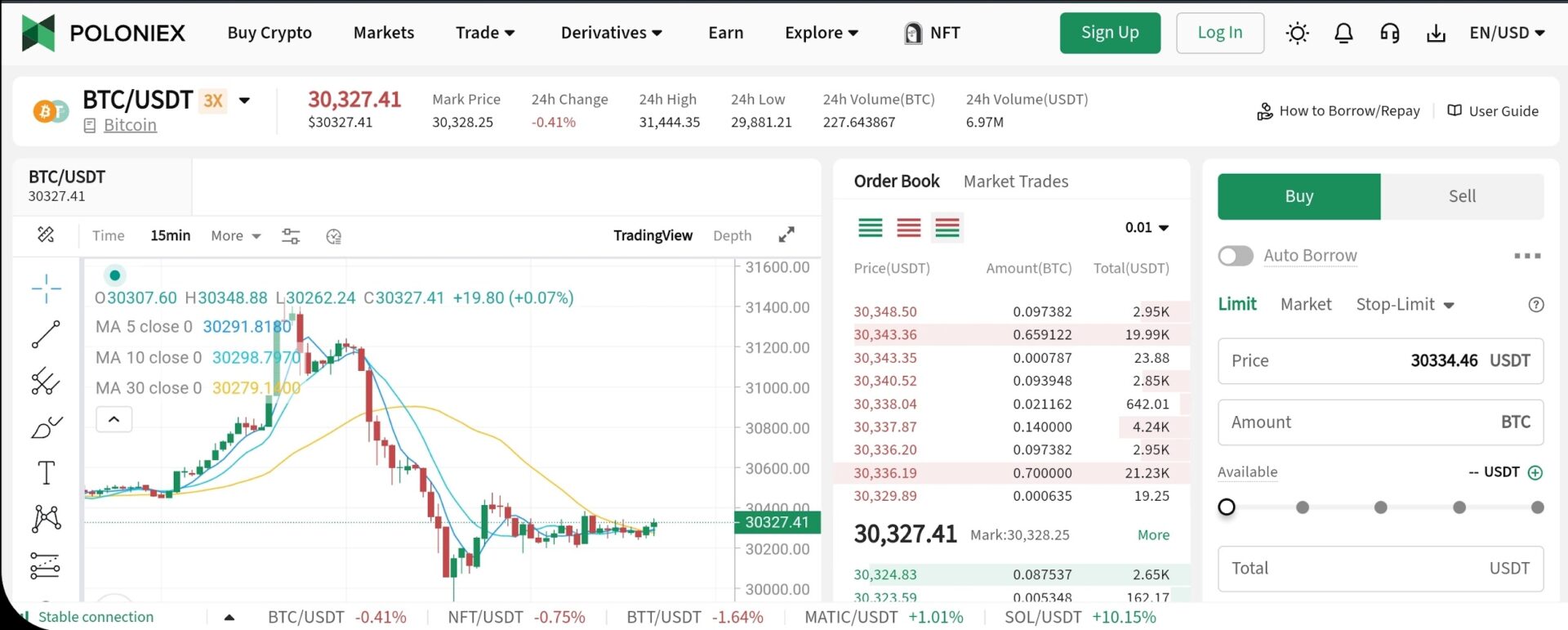Open the EN/USD language currency dropdown

(x=1508, y=33)
